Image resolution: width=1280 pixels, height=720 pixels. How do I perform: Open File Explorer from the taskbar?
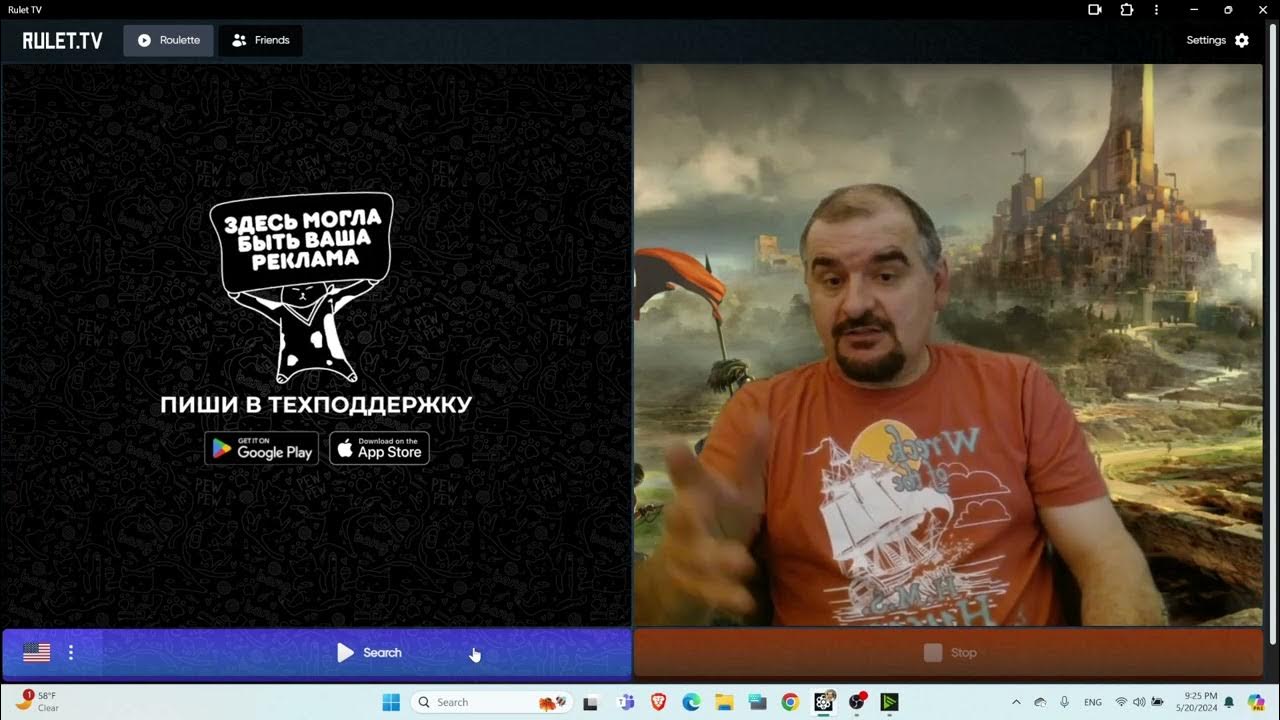724,702
